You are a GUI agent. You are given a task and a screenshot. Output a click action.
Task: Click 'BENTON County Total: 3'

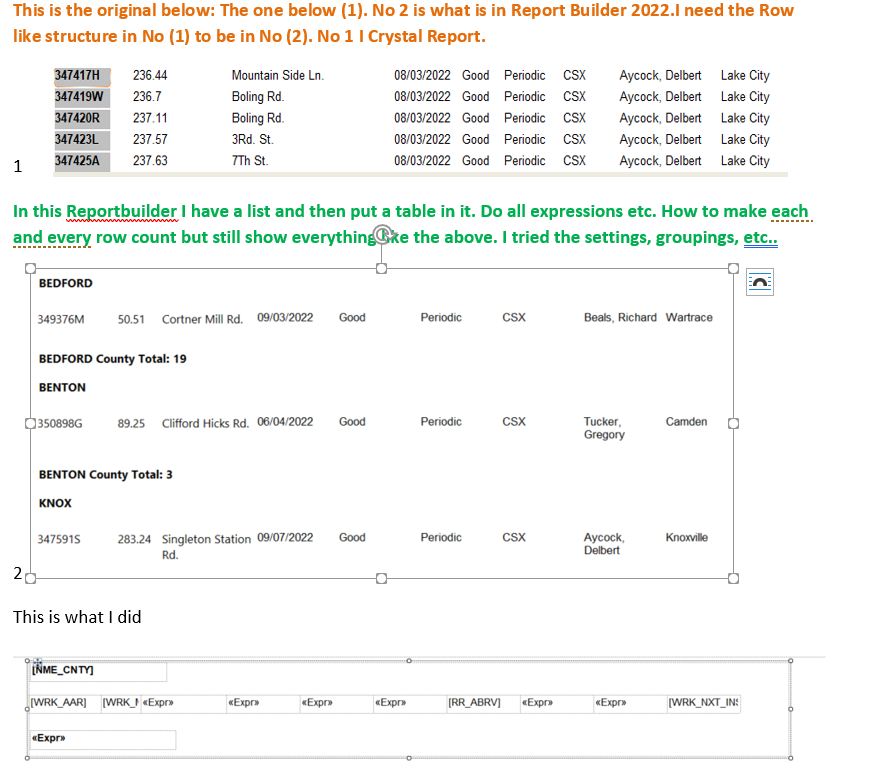point(106,475)
